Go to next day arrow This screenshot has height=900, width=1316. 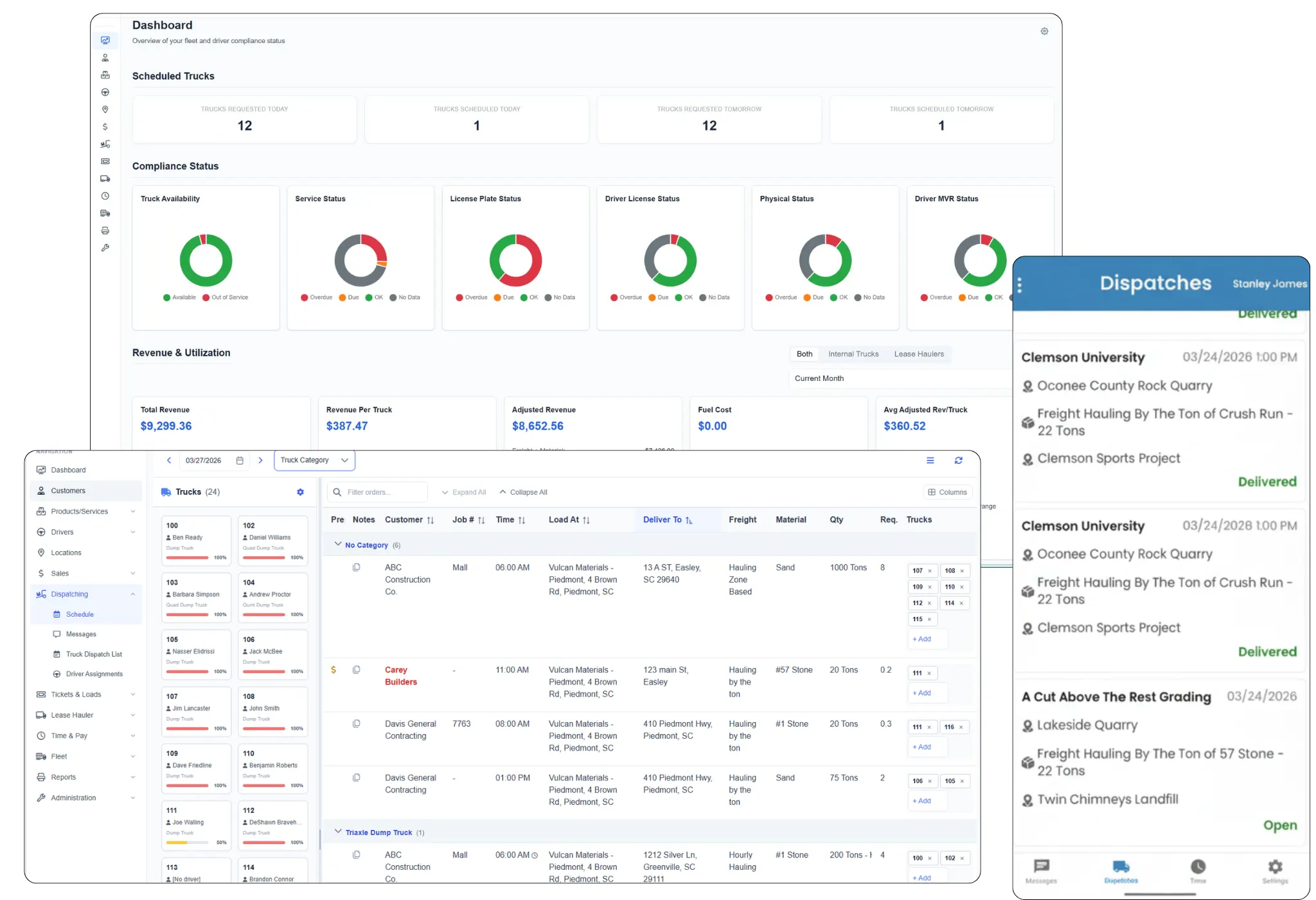tap(260, 461)
